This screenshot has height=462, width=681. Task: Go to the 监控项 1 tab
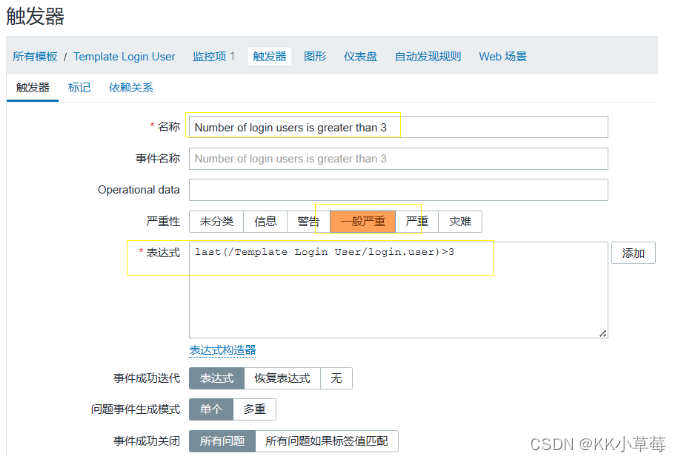214,56
